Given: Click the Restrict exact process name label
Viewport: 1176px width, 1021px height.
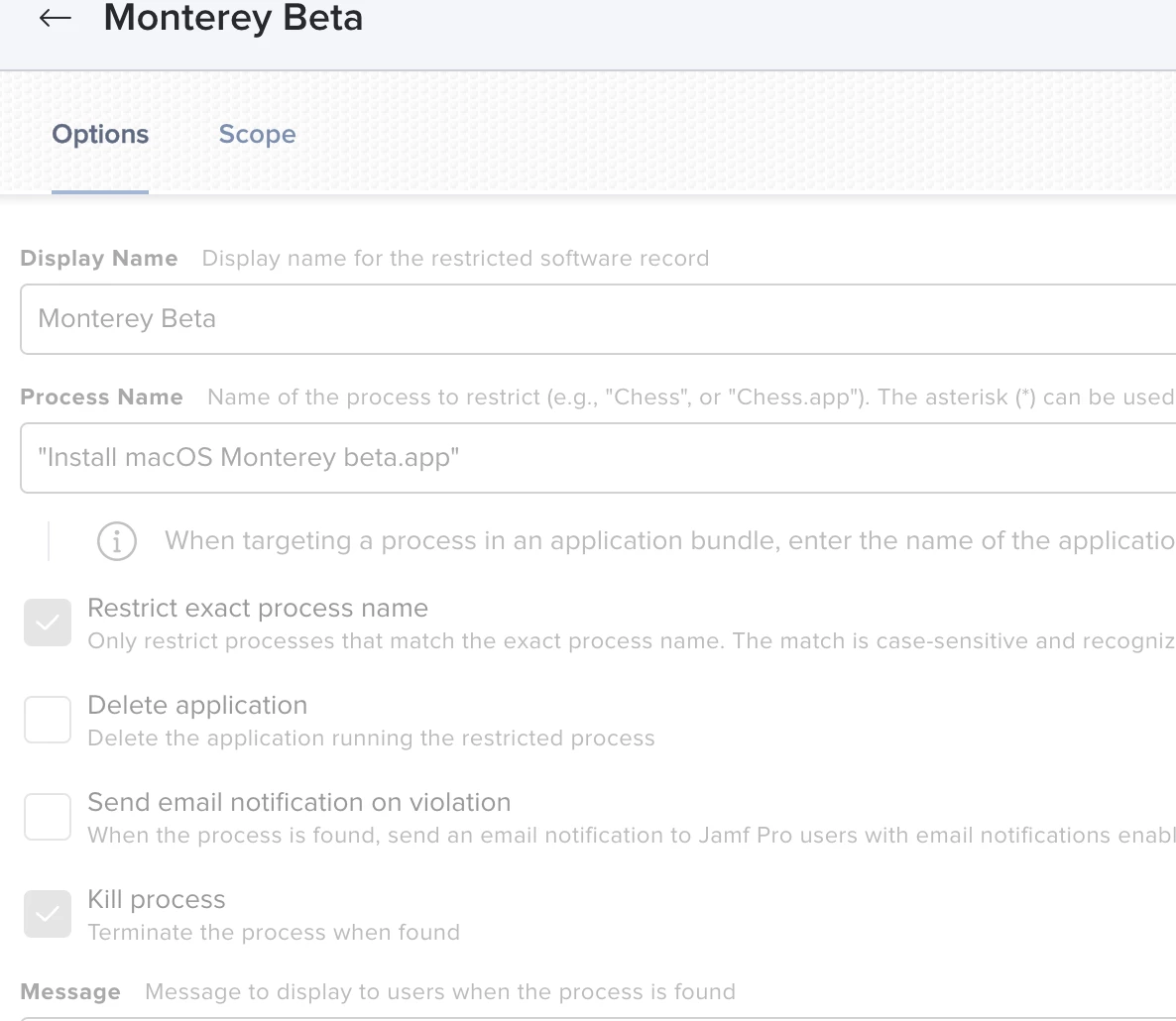Looking at the screenshot, I should pyautogui.click(x=258, y=608).
